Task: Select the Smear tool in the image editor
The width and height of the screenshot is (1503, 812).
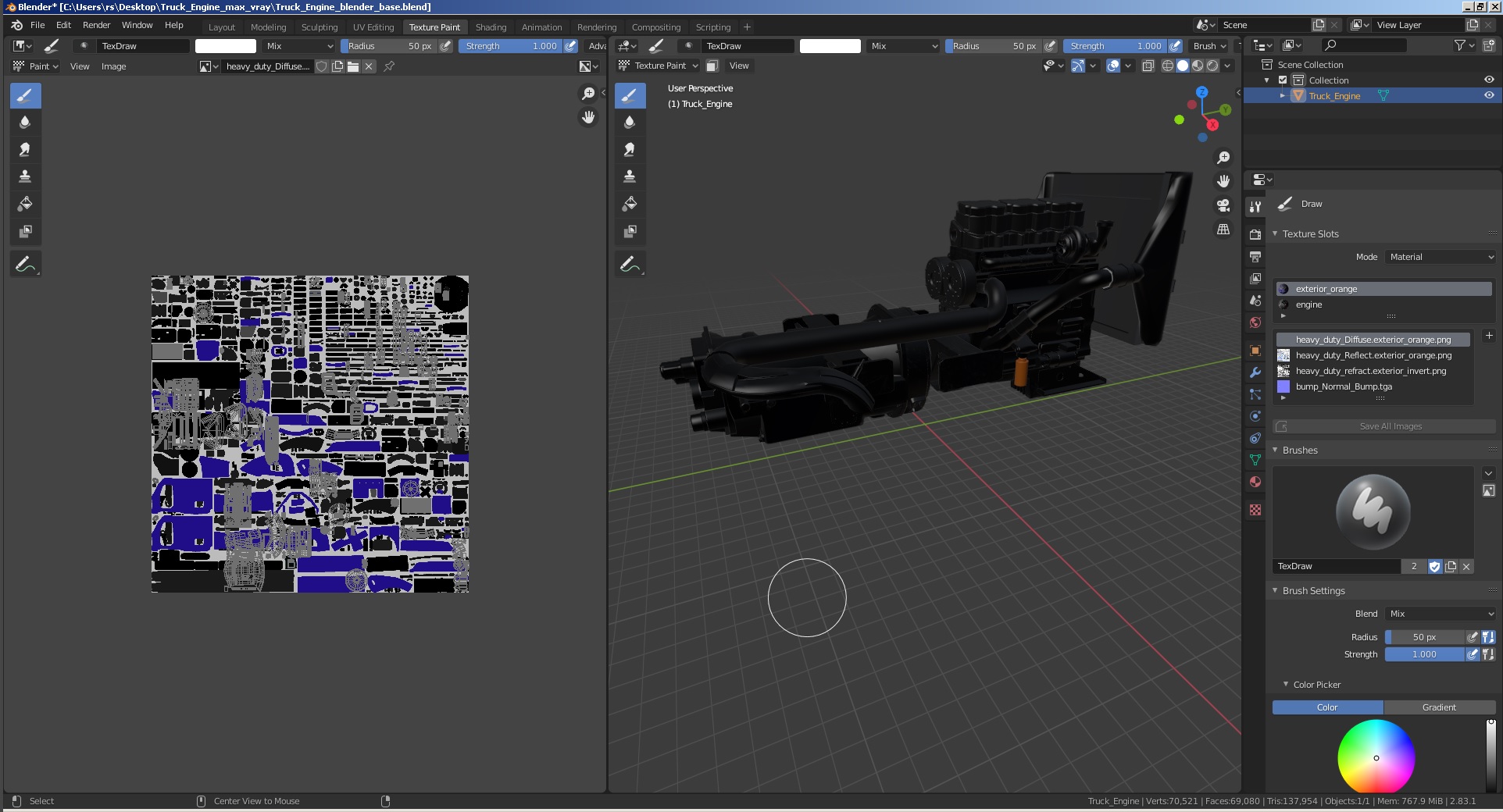Action: coord(25,150)
